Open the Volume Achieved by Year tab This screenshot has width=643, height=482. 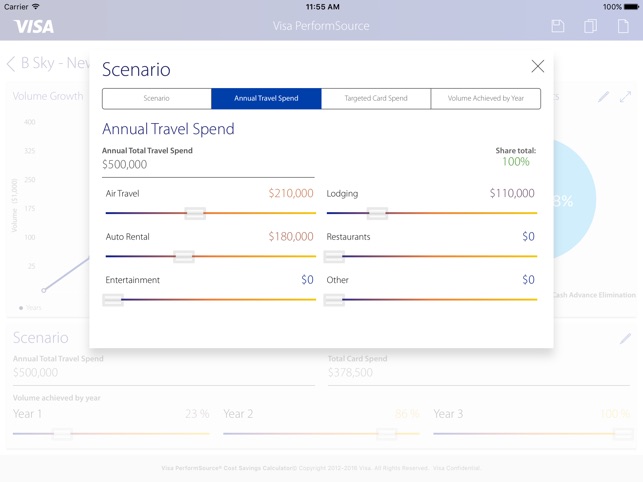[486, 98]
